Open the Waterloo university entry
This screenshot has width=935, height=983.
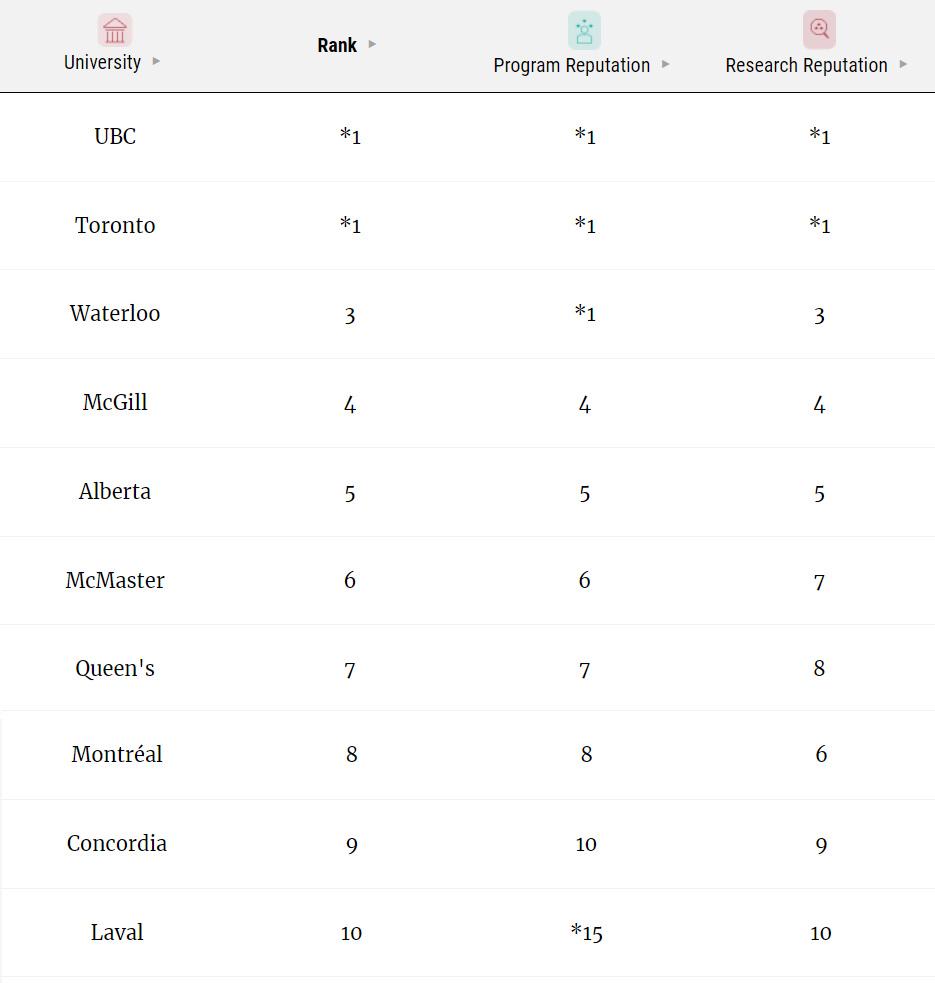click(x=115, y=313)
